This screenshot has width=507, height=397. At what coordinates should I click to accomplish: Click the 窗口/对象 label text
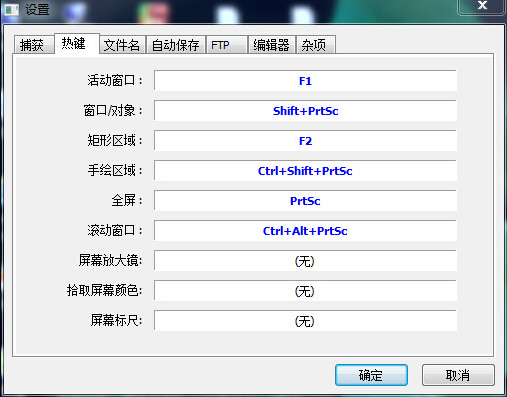(113, 110)
